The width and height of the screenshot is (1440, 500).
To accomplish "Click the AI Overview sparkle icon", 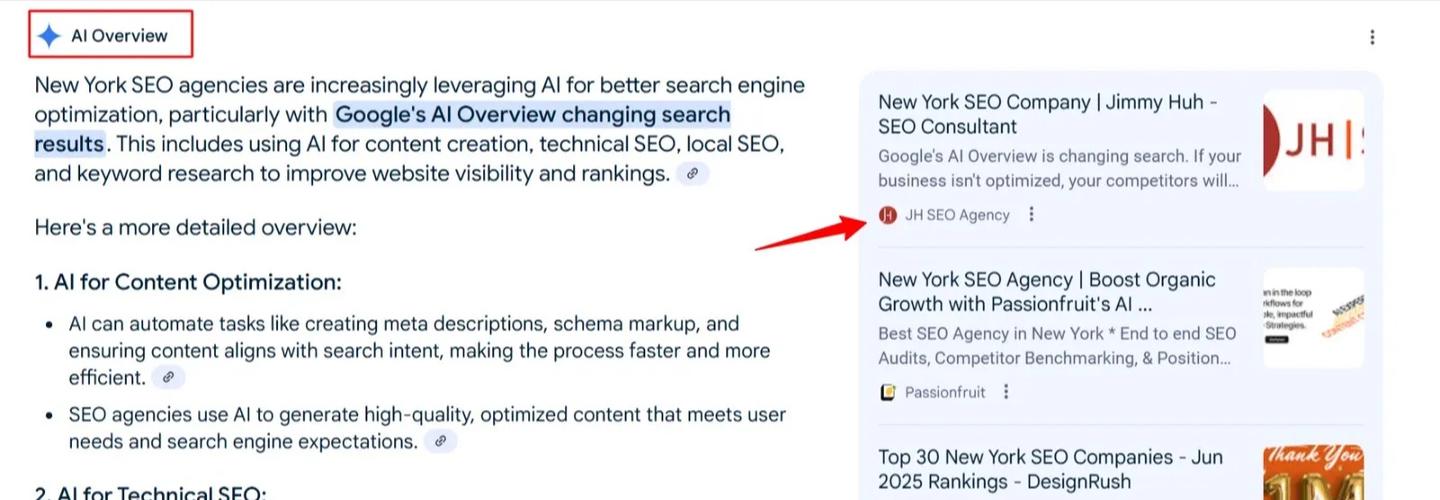I will click(49, 36).
